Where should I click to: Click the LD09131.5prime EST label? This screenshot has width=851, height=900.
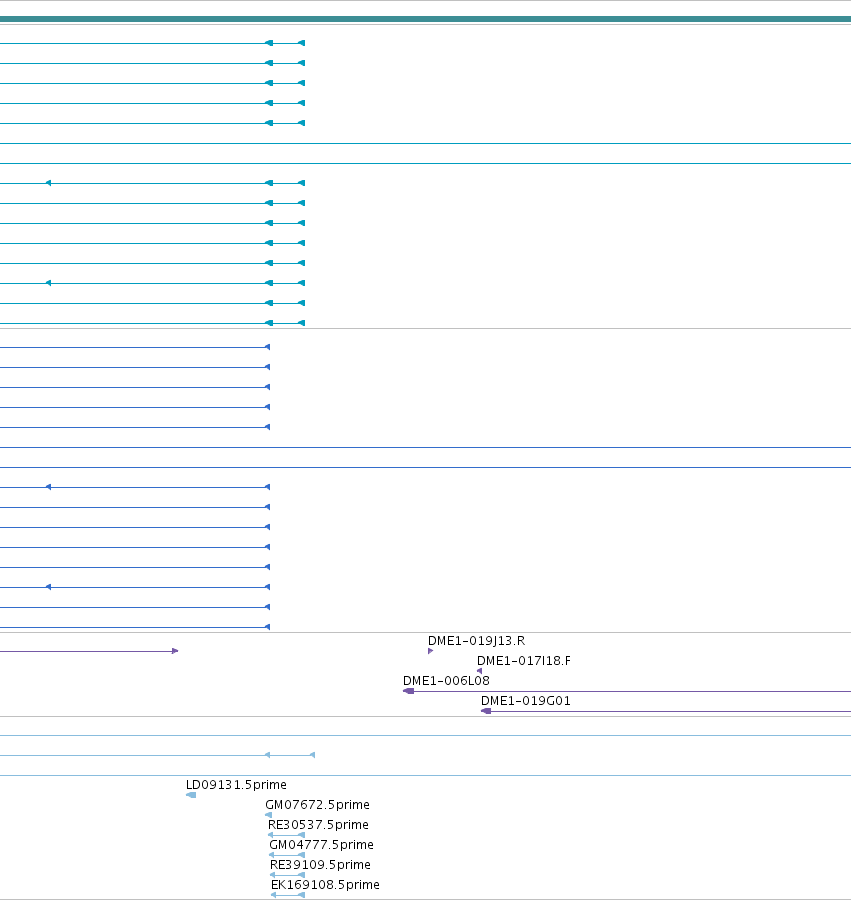236,785
